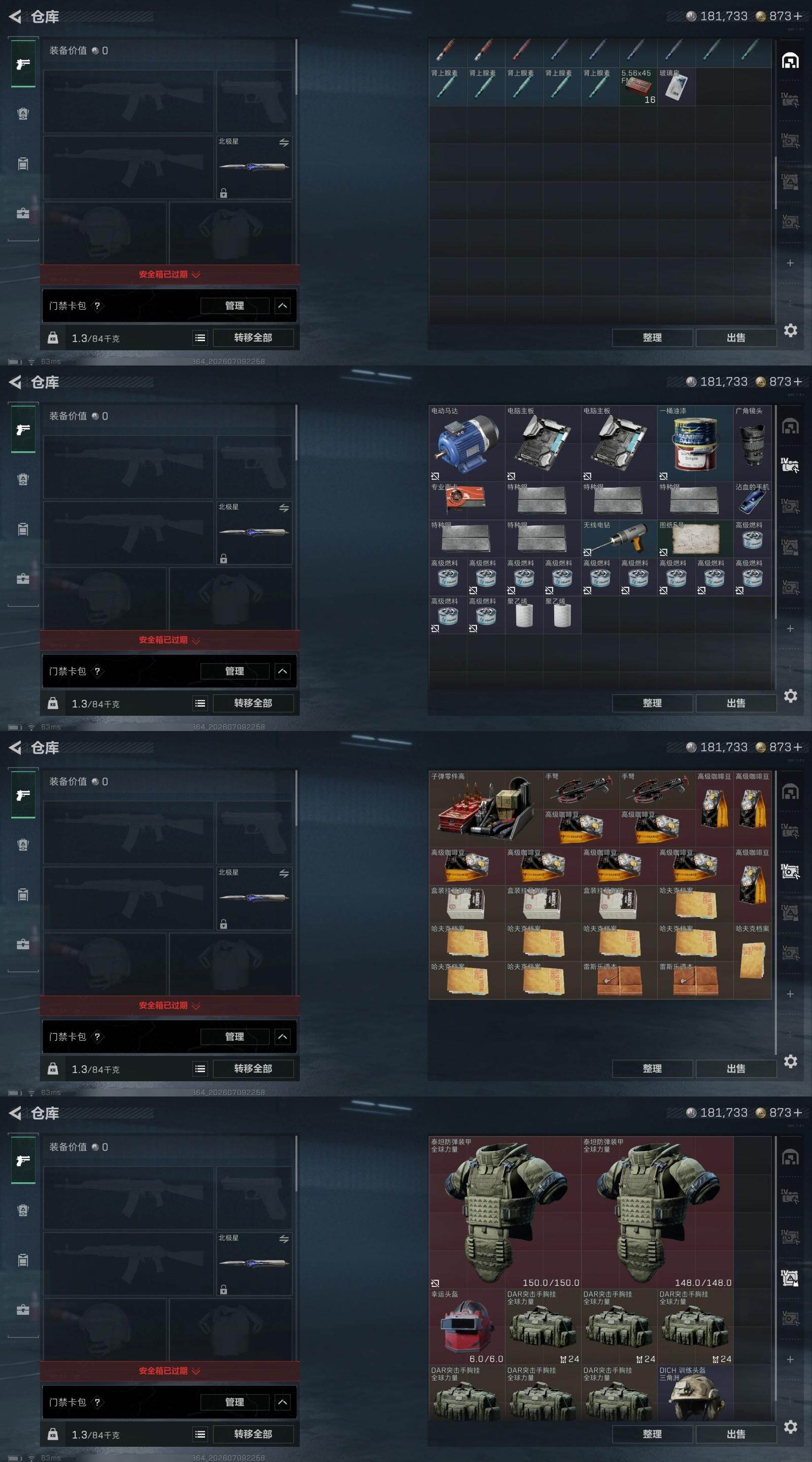The image size is (812, 1462).
Task: Click 出售 on the Titan armor stash screen
Action: coord(736,1434)
